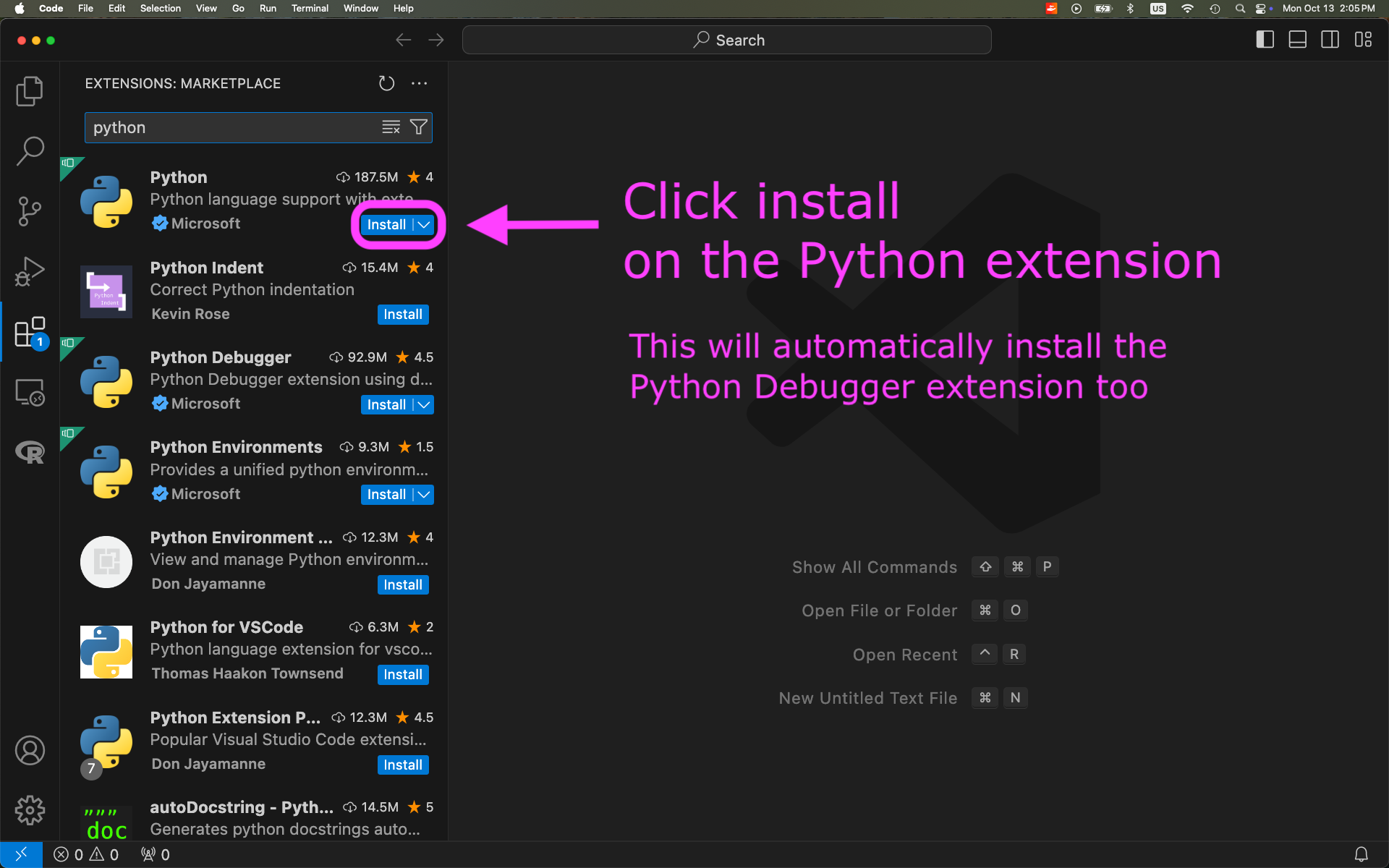The height and width of the screenshot is (868, 1389).
Task: Open the Manage gear menu
Action: click(x=30, y=810)
